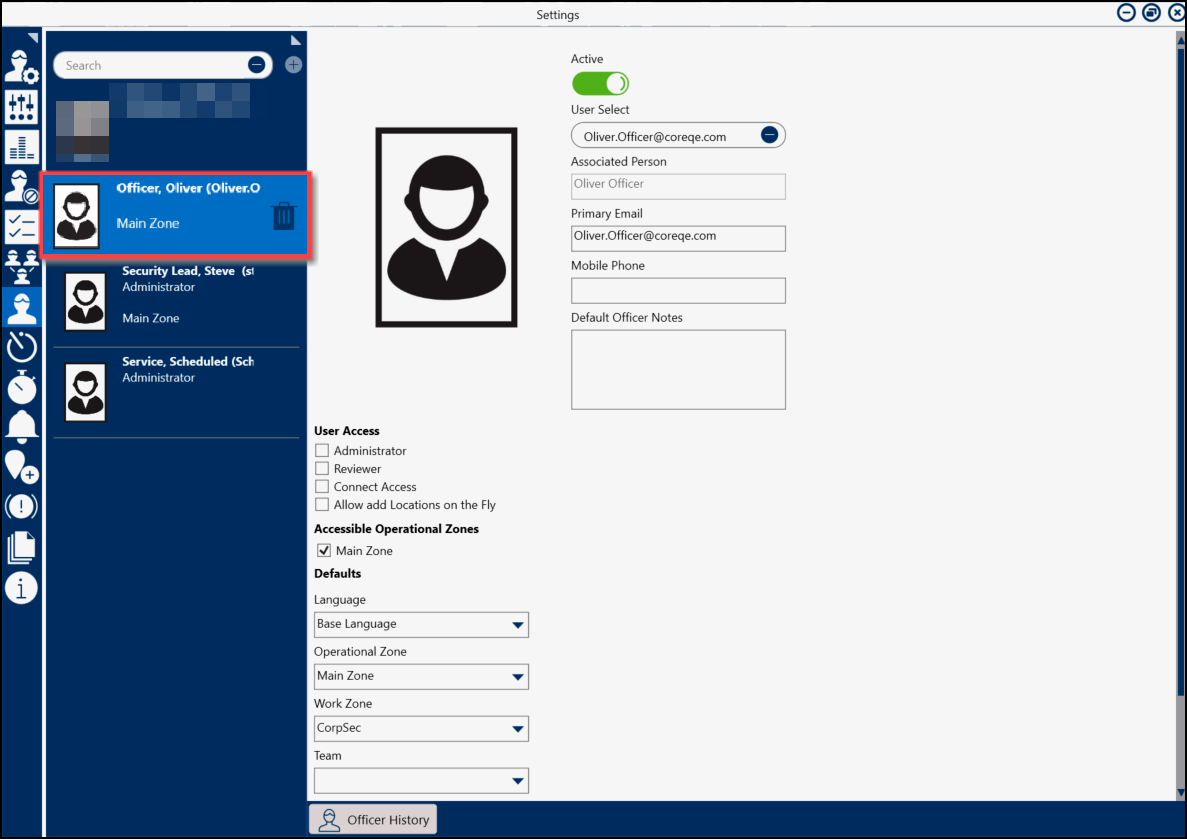Screen dimensions: 1187x839
Task: Open the Work Zone dropdown showing CorpSec
Action: (421, 729)
